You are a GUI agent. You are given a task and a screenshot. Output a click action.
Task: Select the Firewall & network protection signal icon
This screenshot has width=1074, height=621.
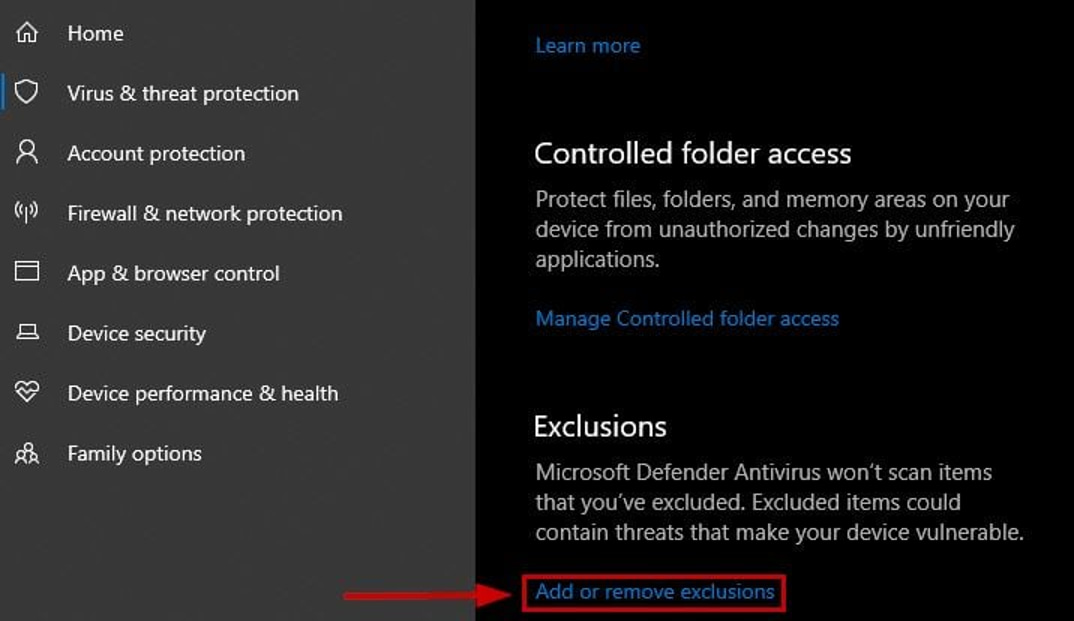coord(27,213)
